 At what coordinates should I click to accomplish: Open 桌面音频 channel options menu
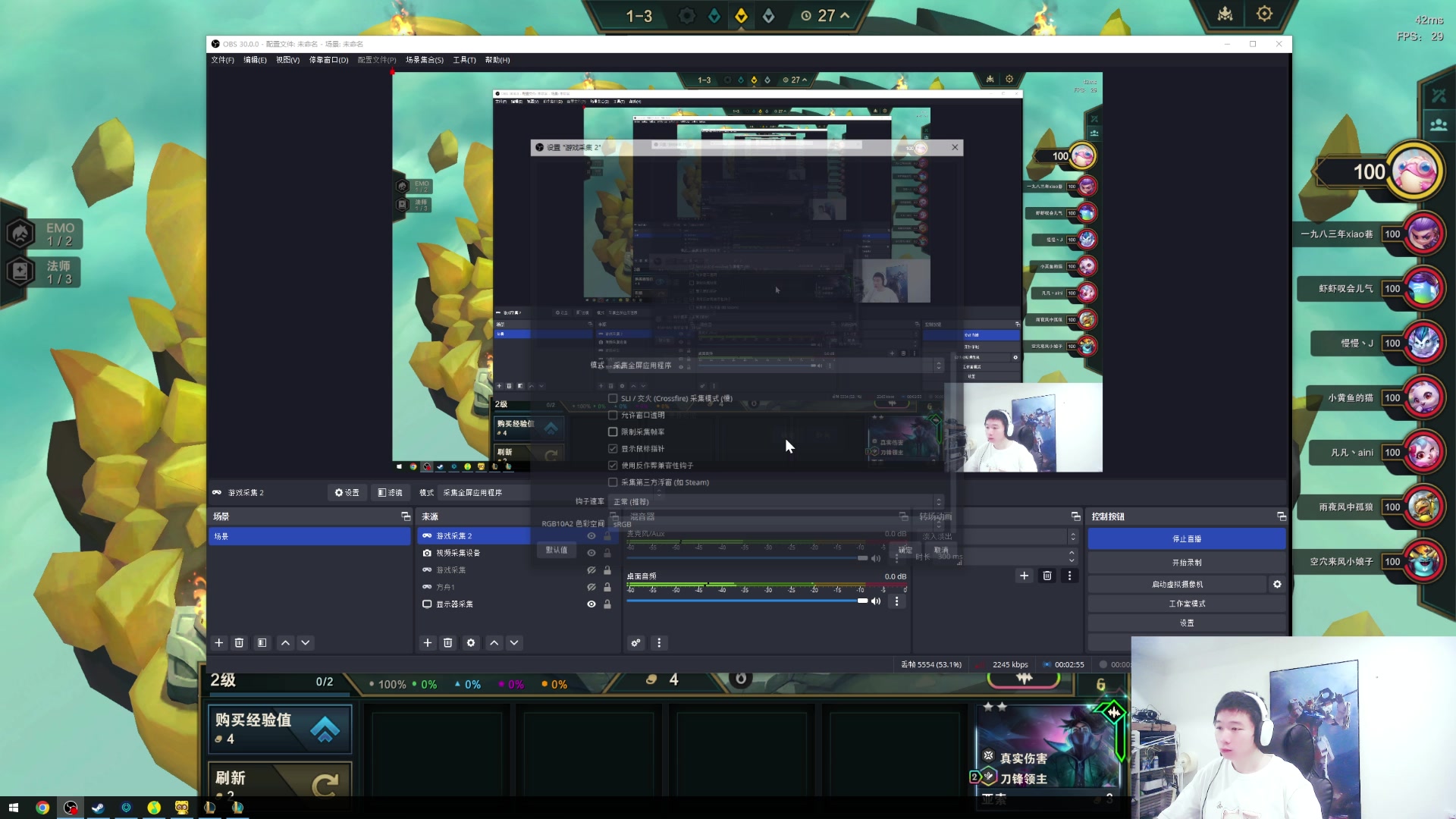point(897,601)
